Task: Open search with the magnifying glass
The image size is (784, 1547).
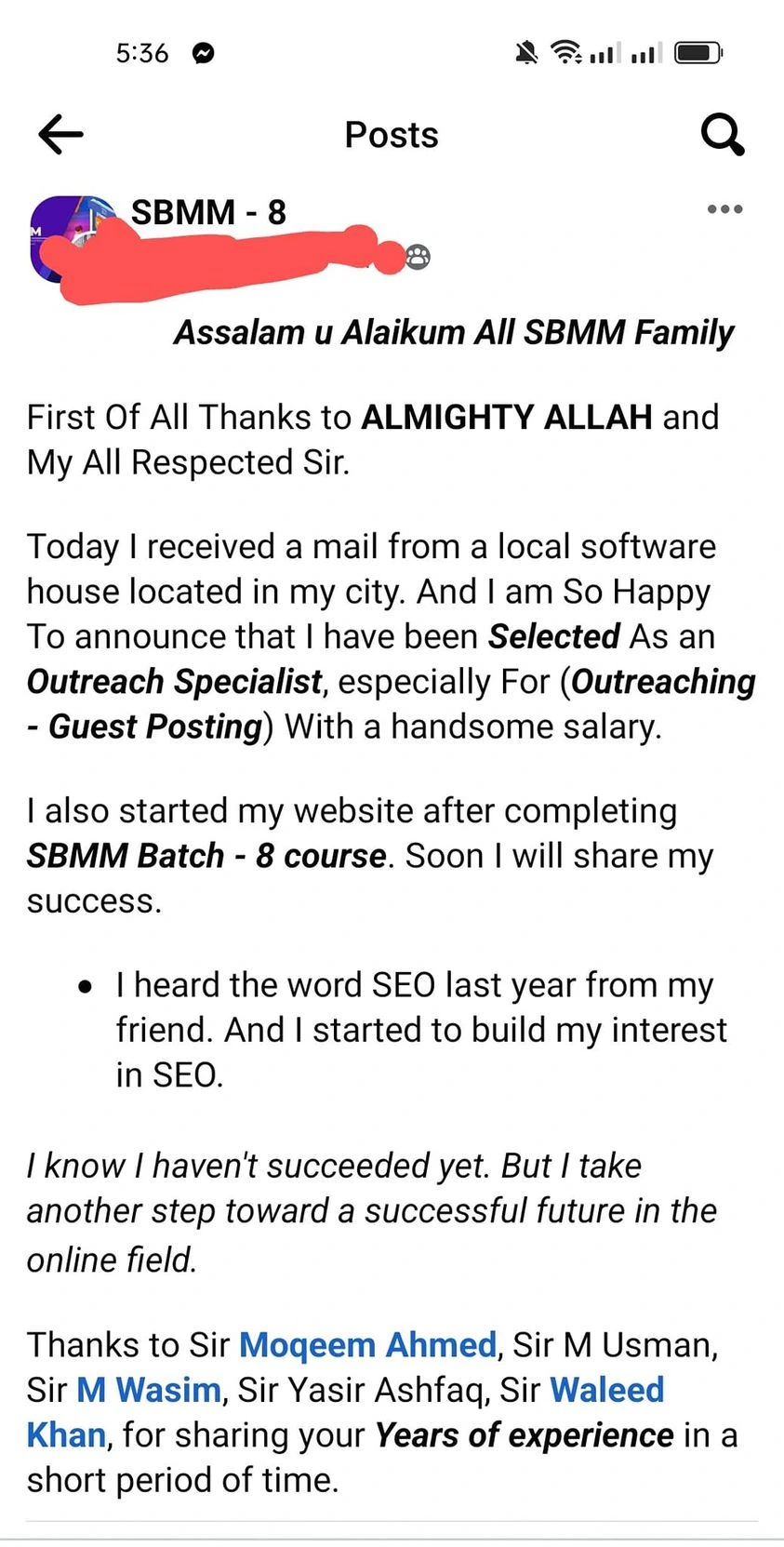Action: [723, 135]
